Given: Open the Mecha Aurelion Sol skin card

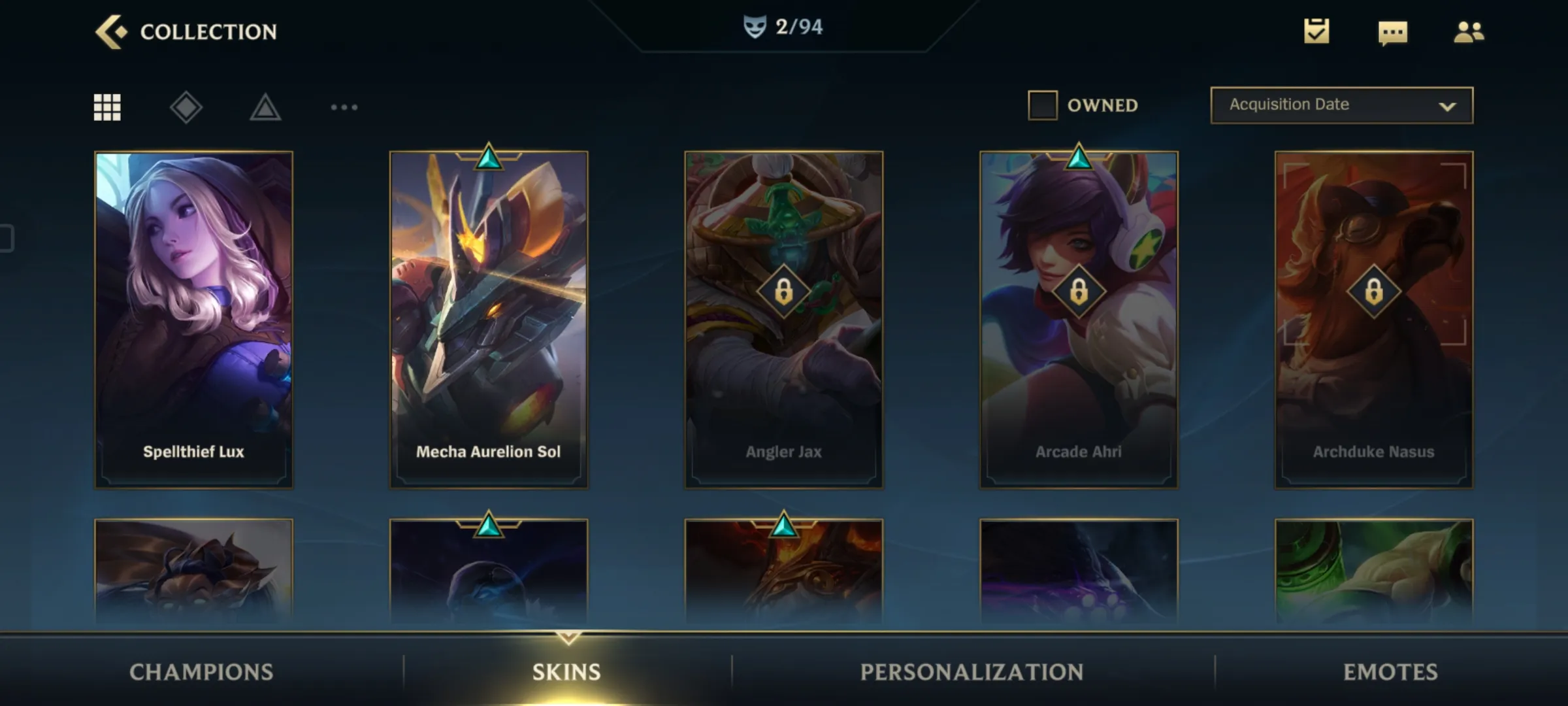Looking at the screenshot, I should (x=489, y=320).
